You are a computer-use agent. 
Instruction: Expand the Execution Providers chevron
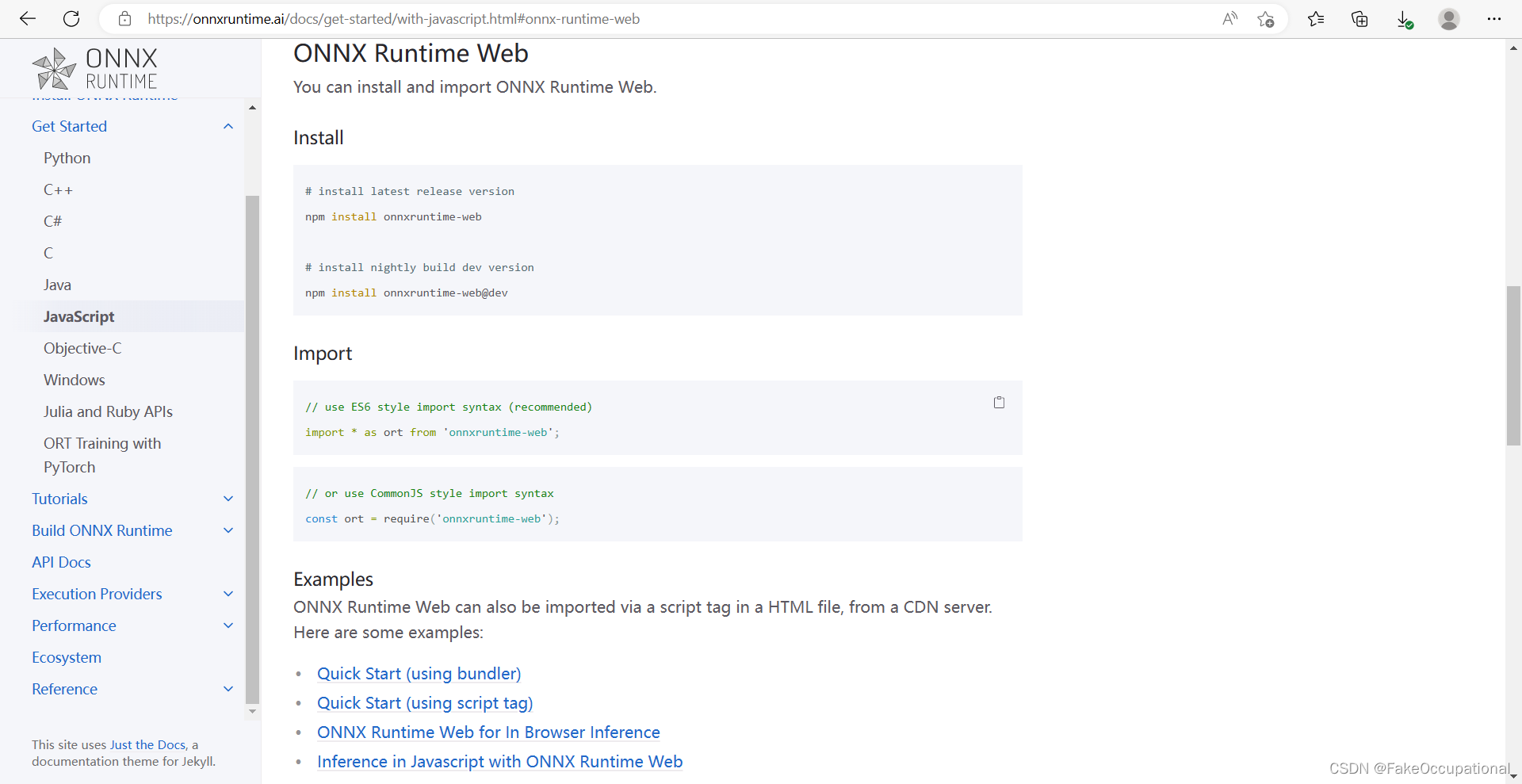click(228, 594)
